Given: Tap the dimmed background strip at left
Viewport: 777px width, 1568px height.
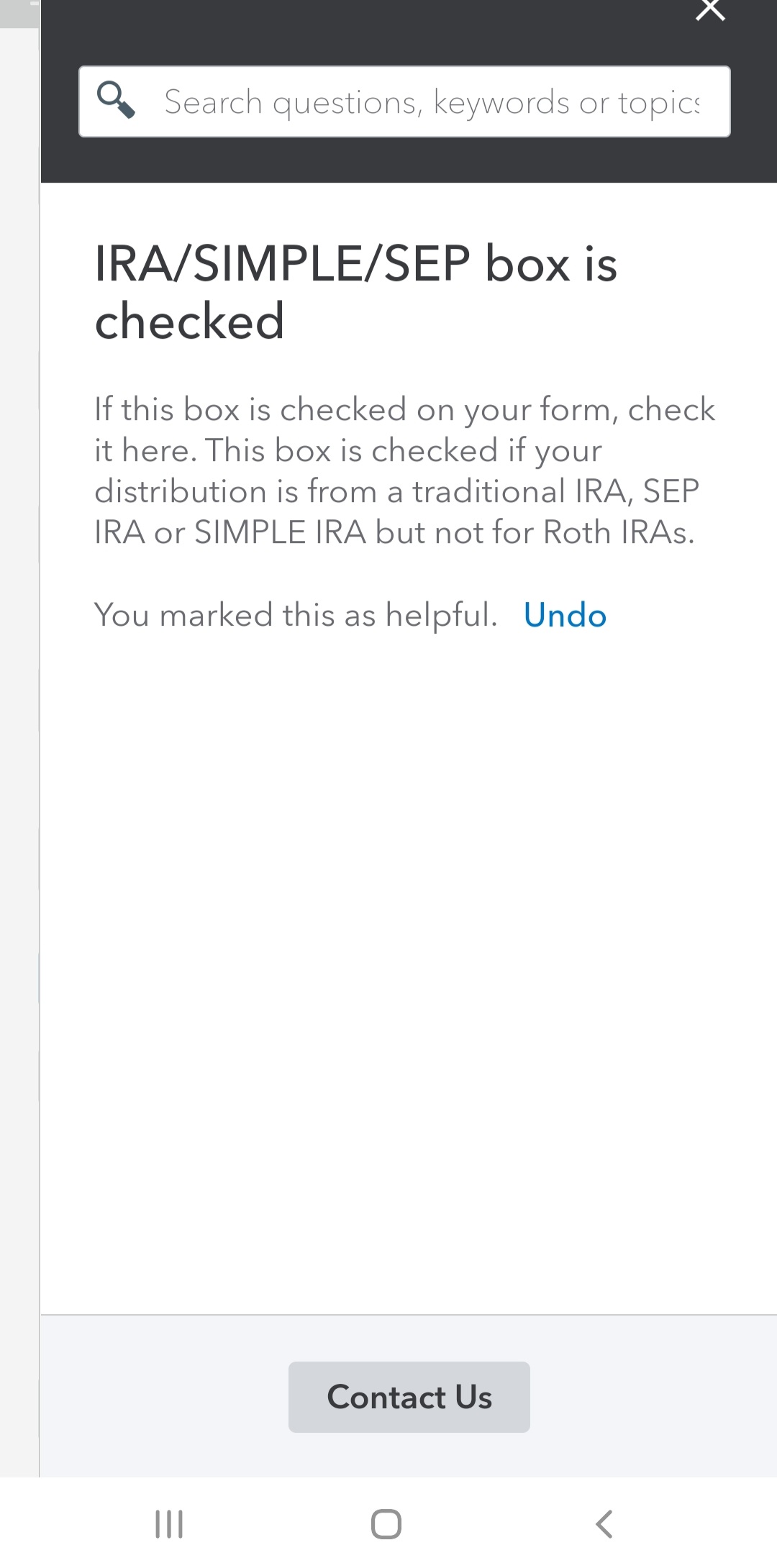Looking at the screenshot, I should (19, 719).
